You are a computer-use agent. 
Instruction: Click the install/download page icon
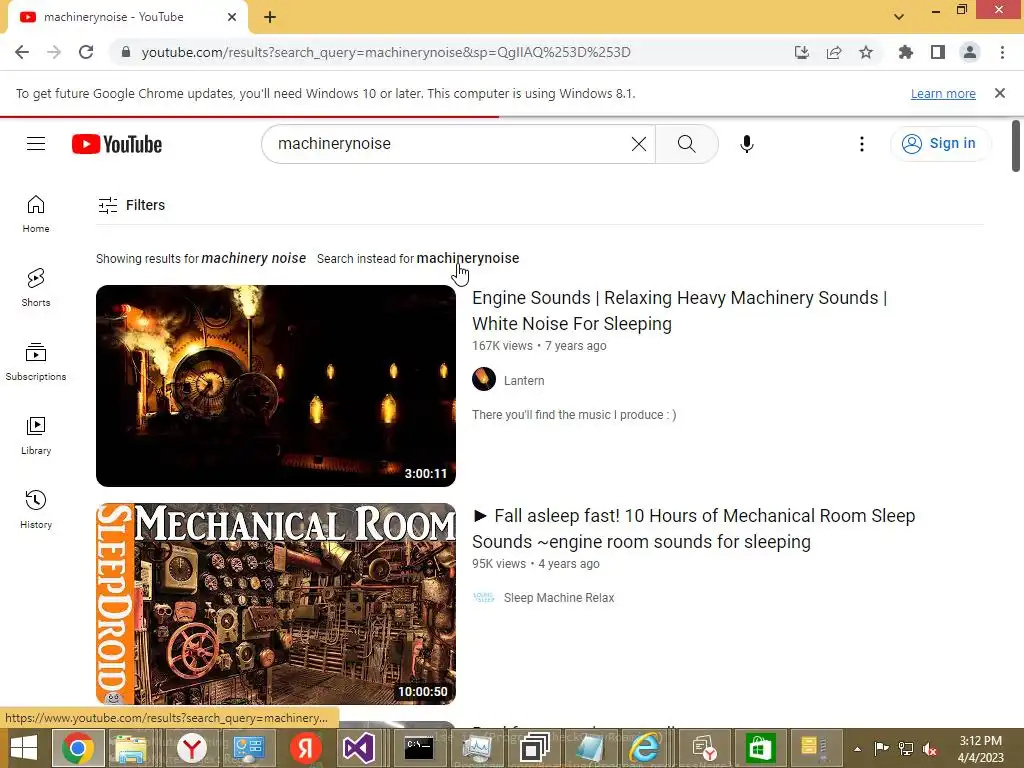pos(802,52)
